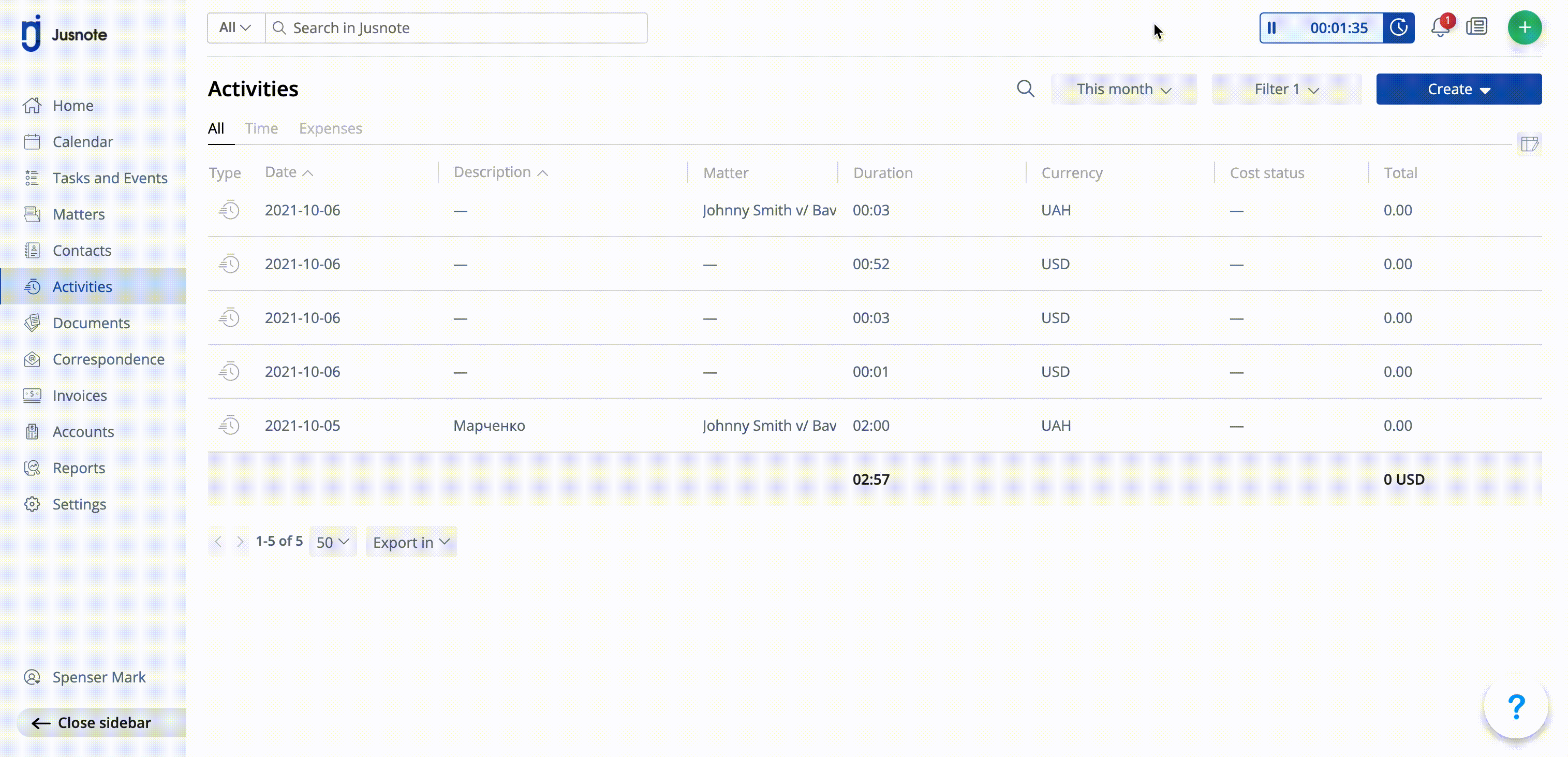Go to Tasks and Events
Image resolution: width=1568 pixels, height=757 pixels.
click(x=110, y=178)
